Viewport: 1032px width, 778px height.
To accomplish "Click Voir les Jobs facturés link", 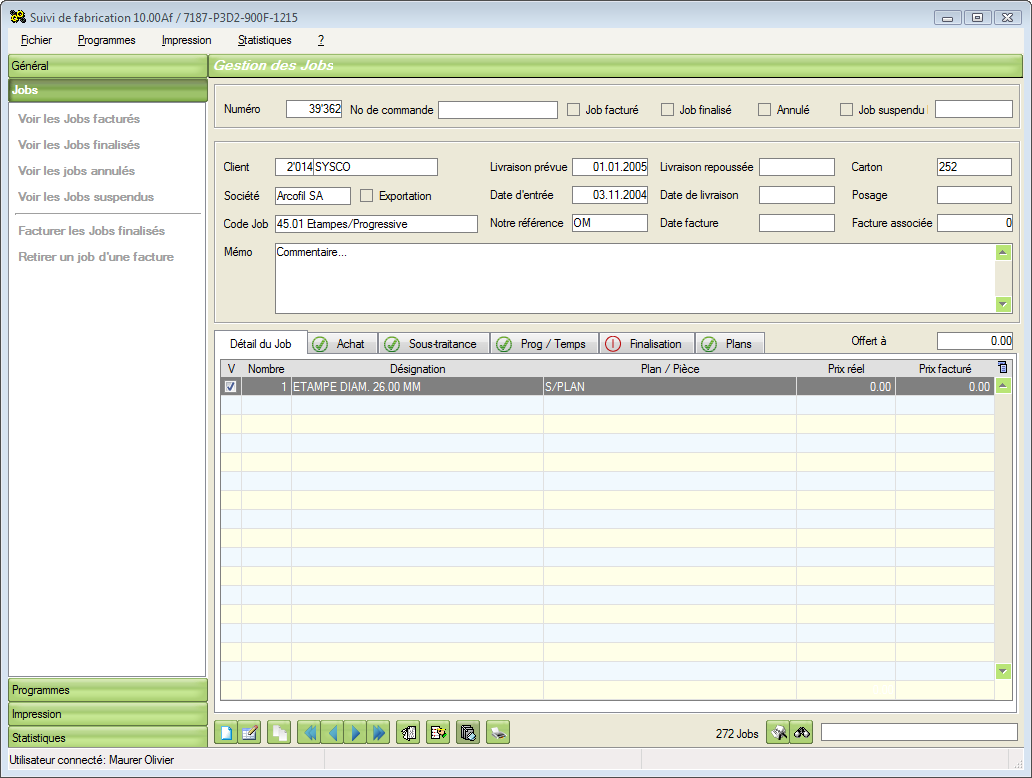I will pos(79,119).
